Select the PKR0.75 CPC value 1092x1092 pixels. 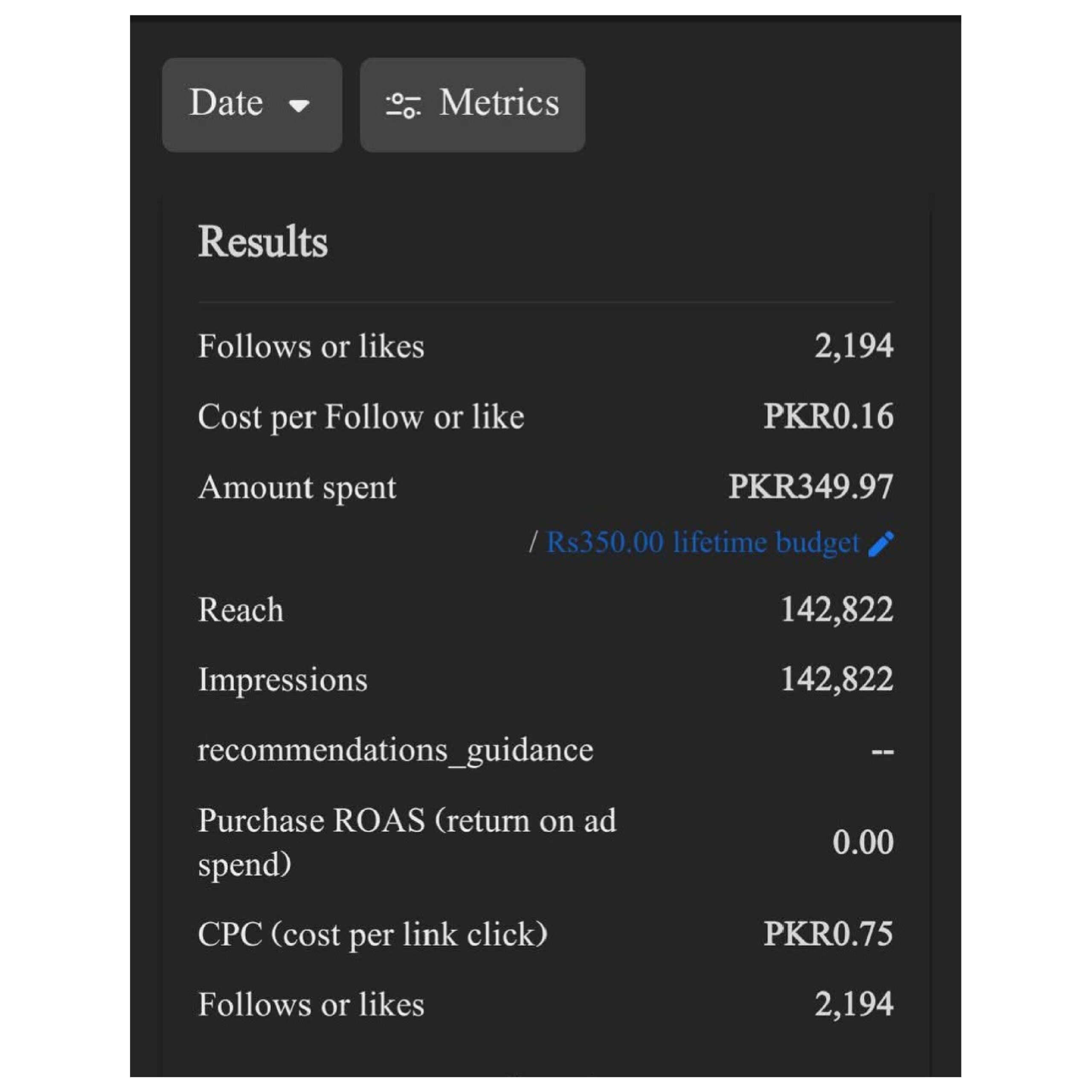pos(828,934)
